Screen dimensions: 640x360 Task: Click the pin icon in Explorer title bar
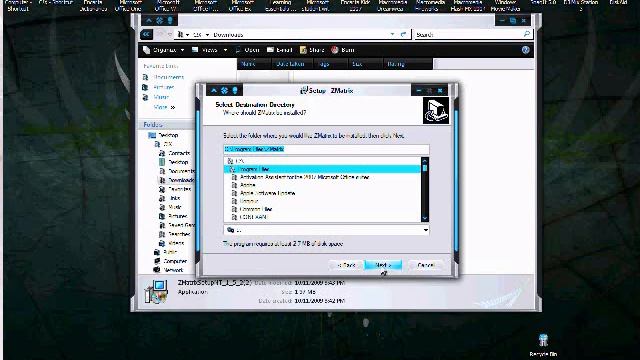170,20
